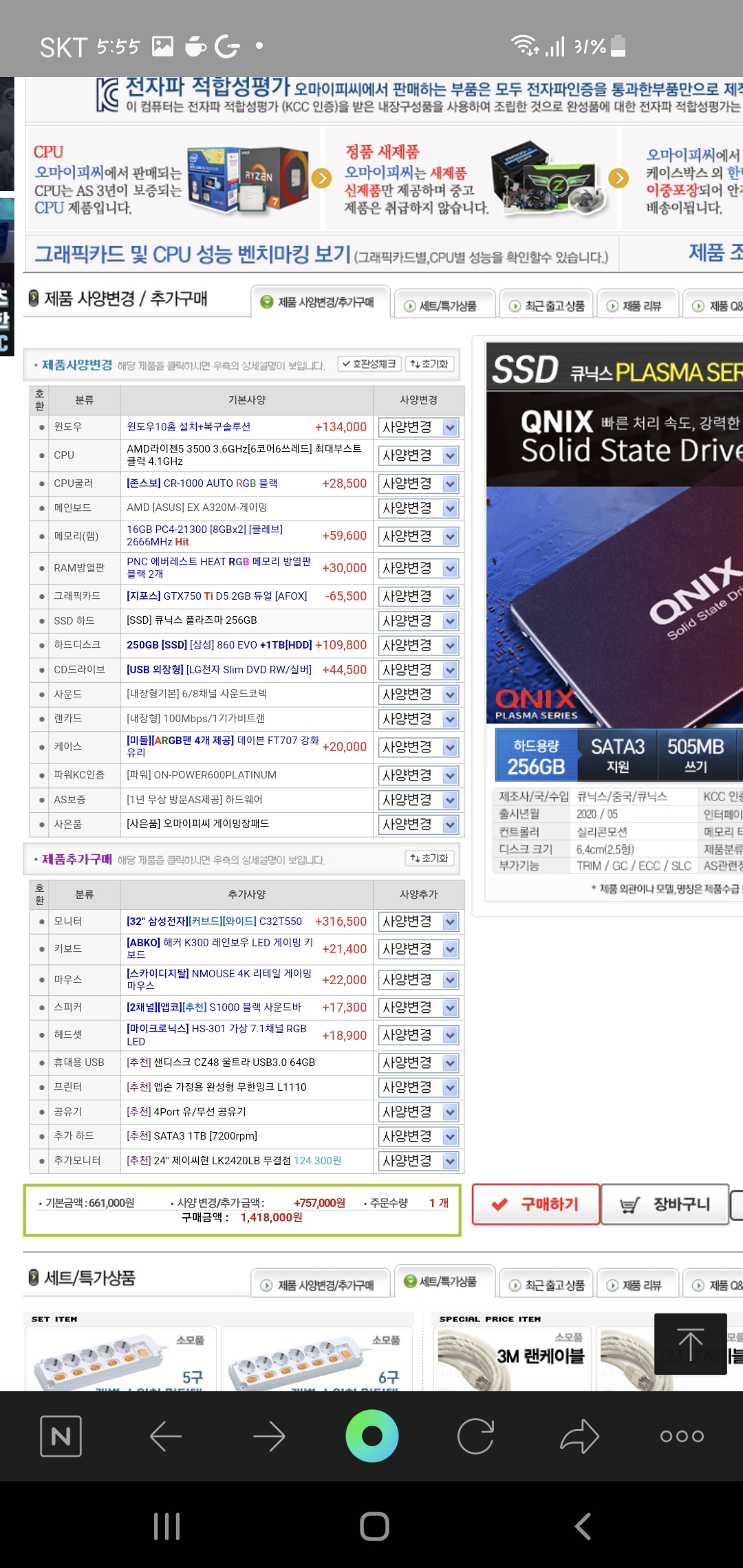This screenshot has width=743, height=1568.
Task: Tap the scroll-to-top arrow button
Action: [x=690, y=1344]
